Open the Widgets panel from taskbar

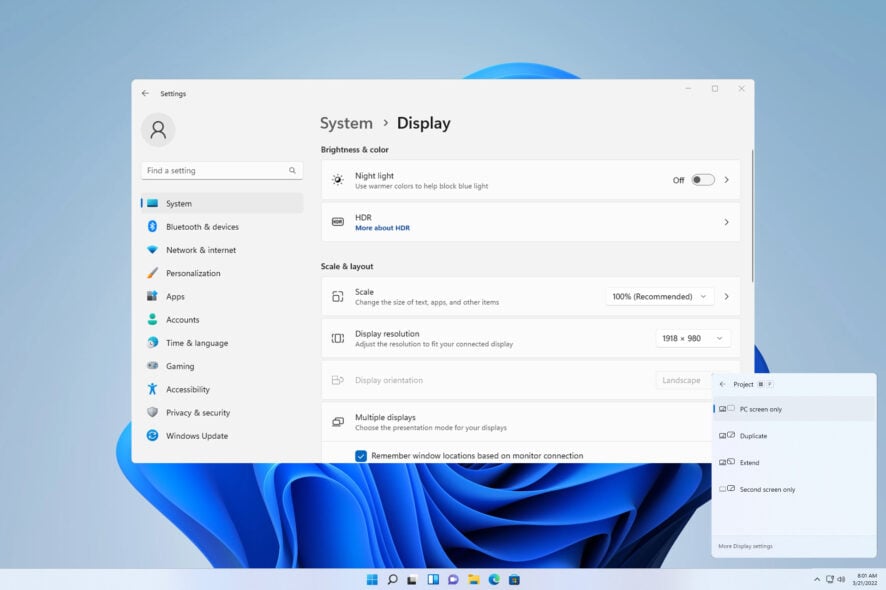tap(433, 580)
